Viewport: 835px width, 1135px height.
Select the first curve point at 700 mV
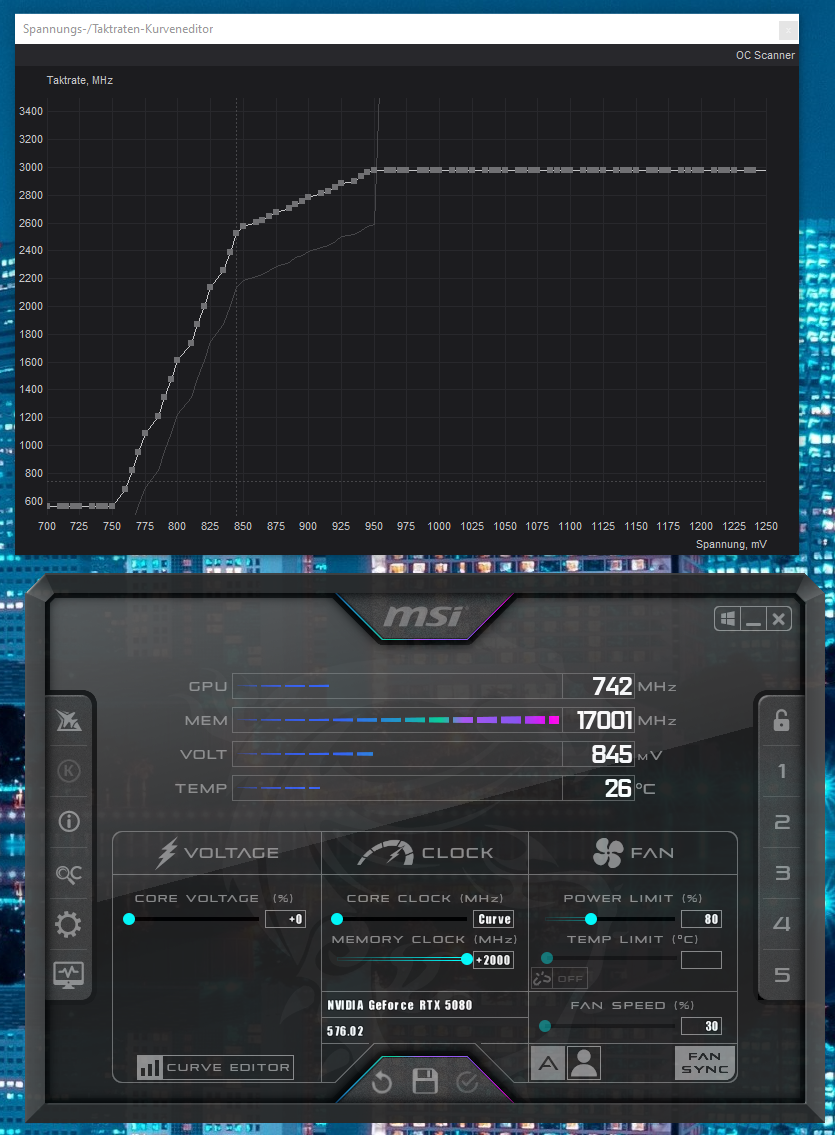[x=48, y=505]
